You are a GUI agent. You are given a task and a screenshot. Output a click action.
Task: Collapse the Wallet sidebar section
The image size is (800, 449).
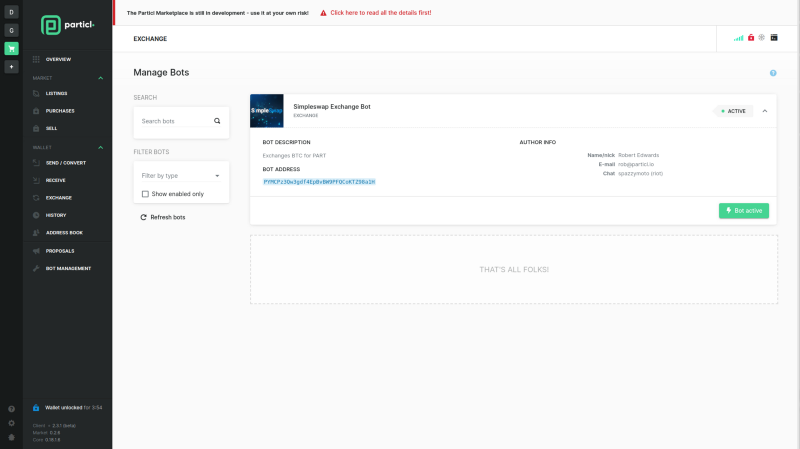[x=101, y=147]
